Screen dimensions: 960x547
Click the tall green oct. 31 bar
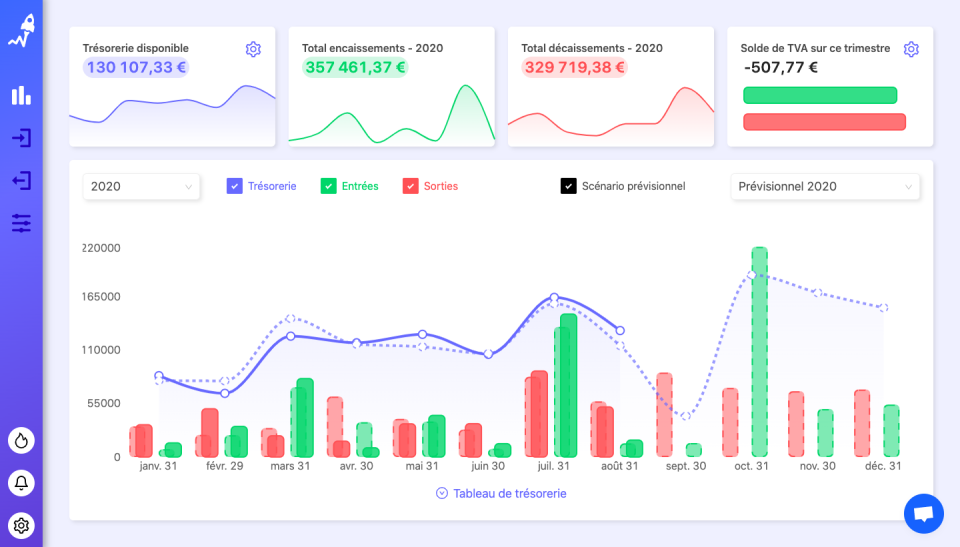click(x=759, y=352)
